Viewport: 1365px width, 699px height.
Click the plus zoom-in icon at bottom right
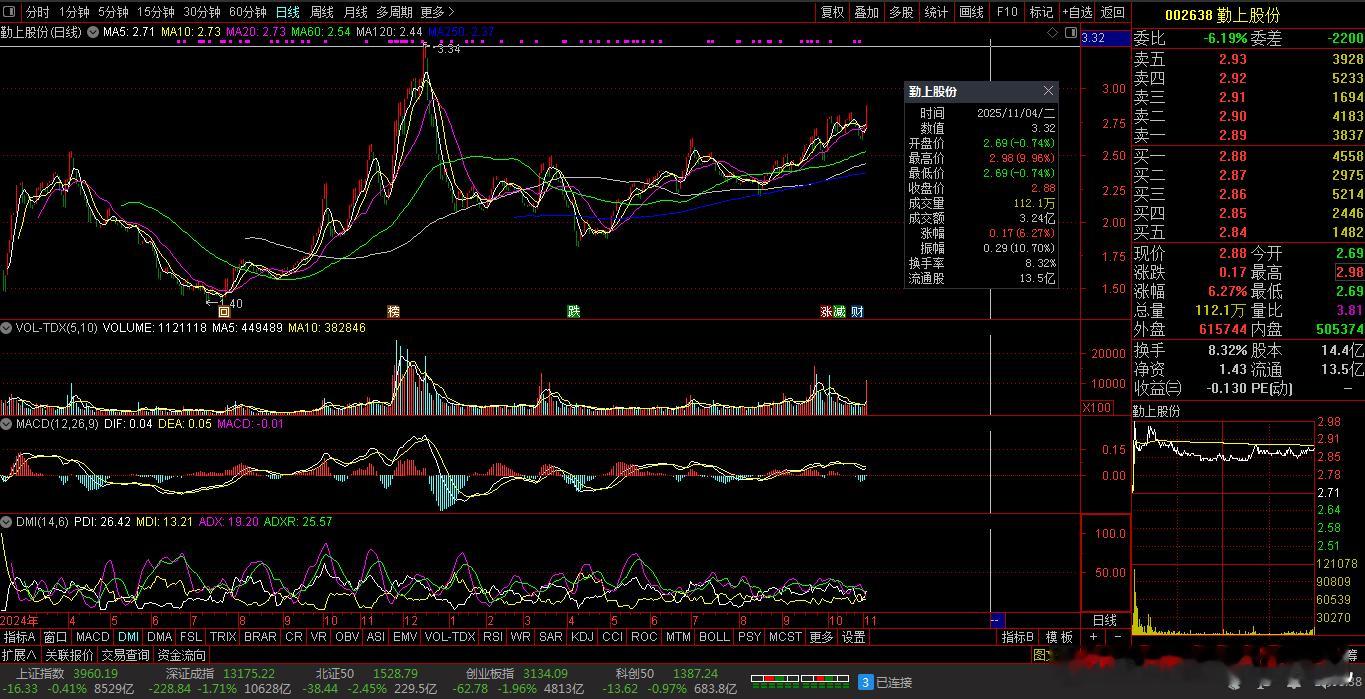(x=1094, y=637)
